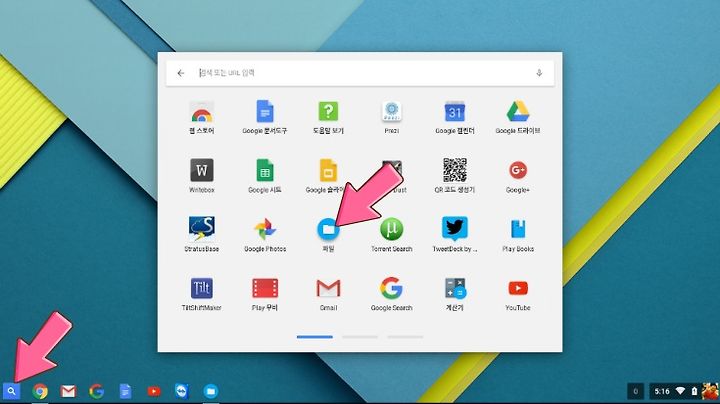Open the YouTube app in launcher
This screenshot has height=404, width=720.
(x=518, y=288)
